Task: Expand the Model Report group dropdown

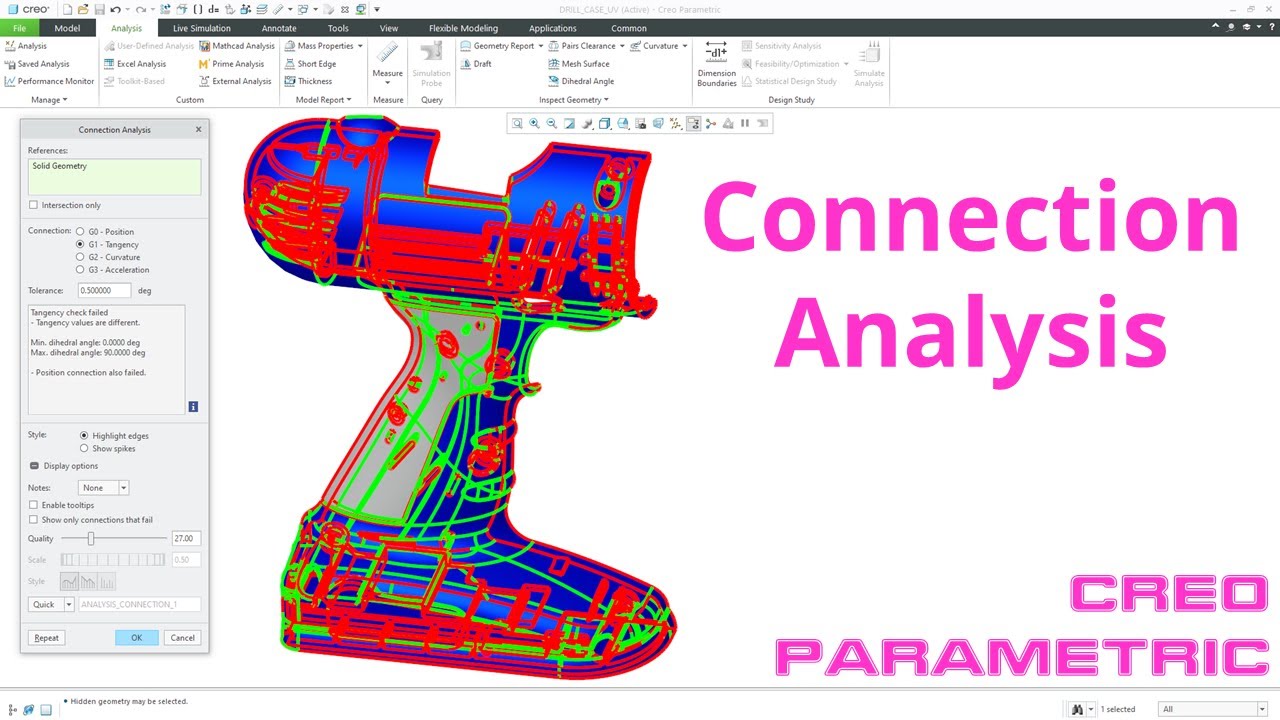Action: 323,100
